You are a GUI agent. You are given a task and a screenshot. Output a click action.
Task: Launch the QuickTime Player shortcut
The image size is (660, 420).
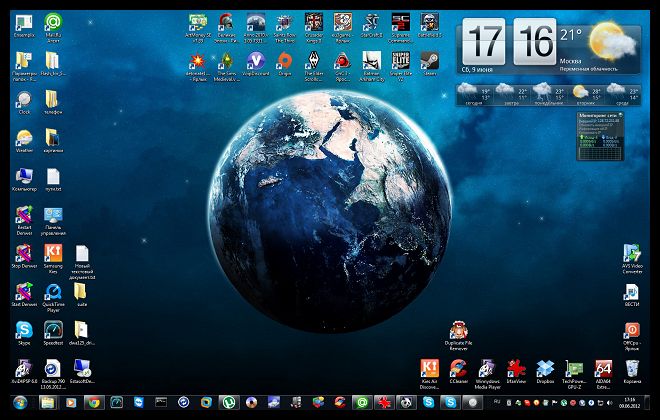click(53, 298)
